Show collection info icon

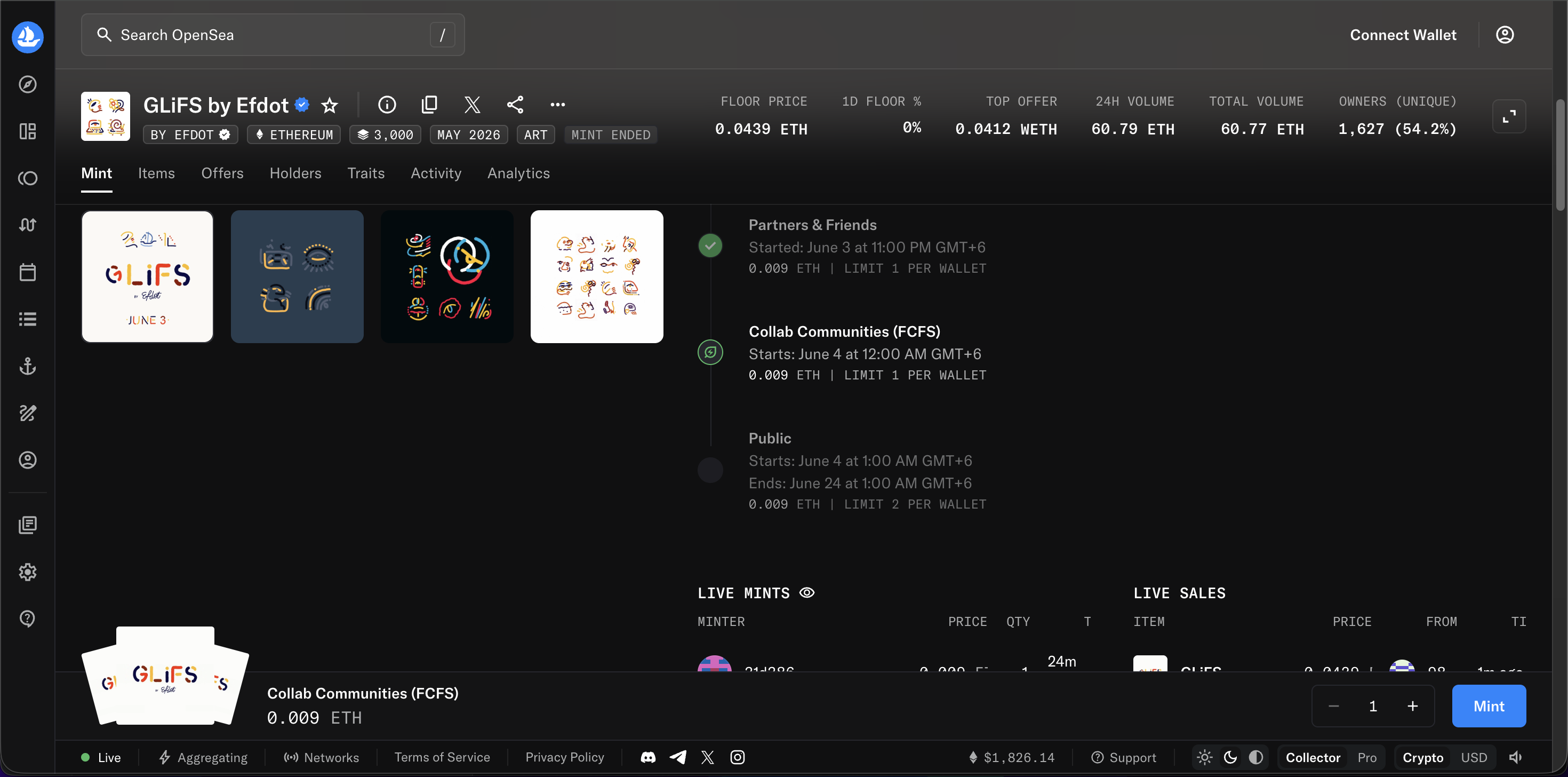click(x=387, y=105)
